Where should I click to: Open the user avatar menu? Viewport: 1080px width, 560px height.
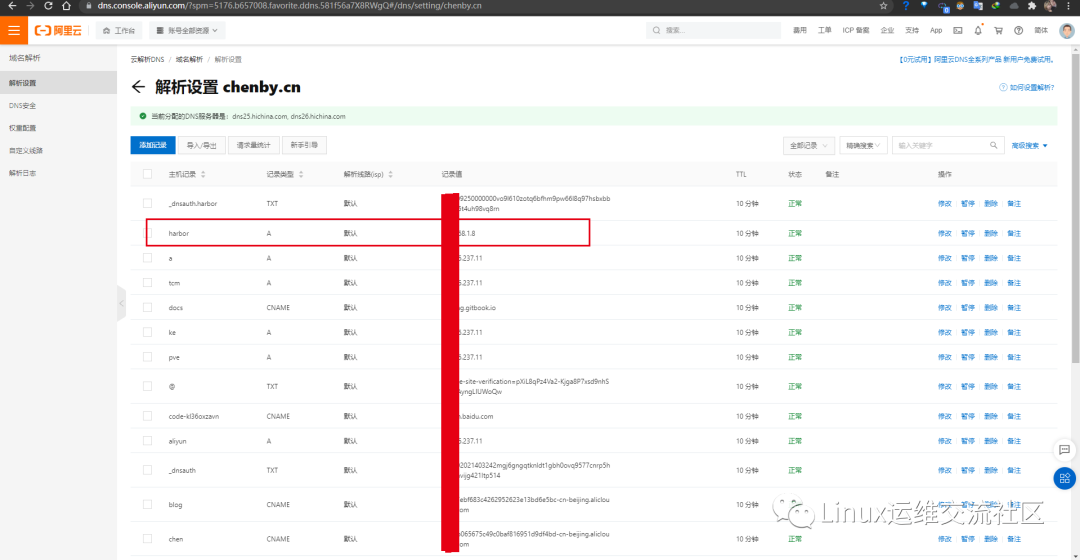pos(1066,30)
